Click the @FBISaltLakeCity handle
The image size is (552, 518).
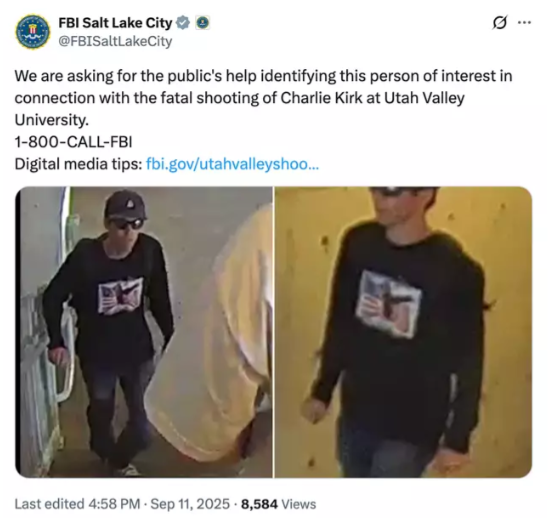tap(115, 41)
